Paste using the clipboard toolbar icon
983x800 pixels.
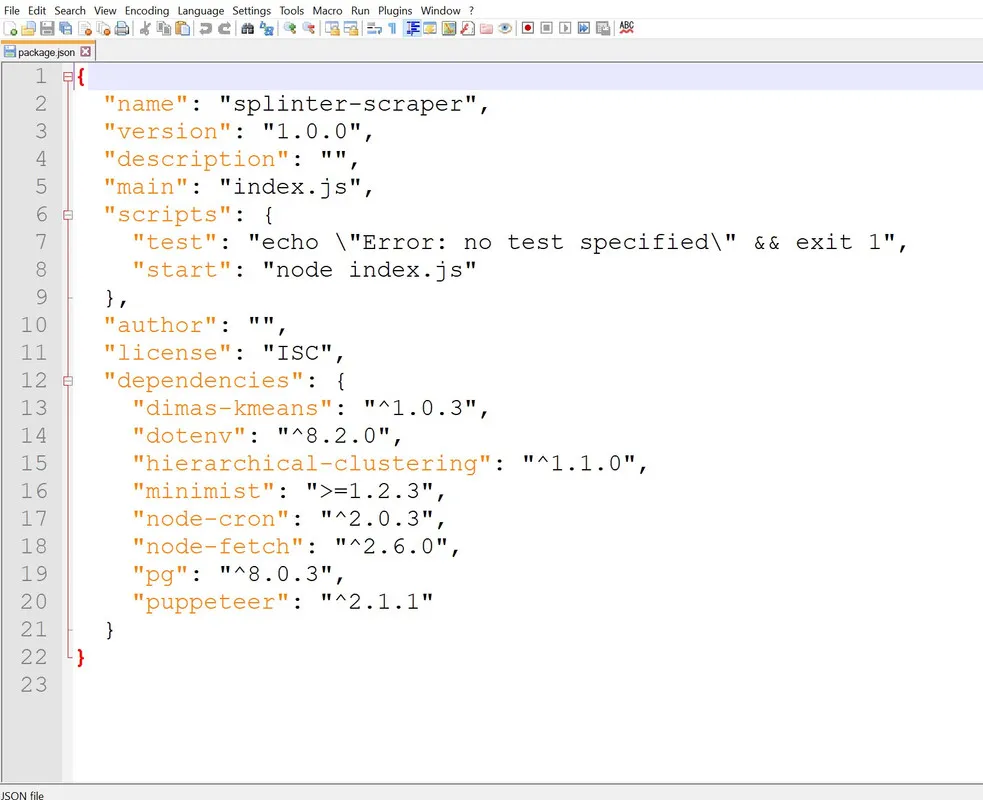tap(182, 28)
